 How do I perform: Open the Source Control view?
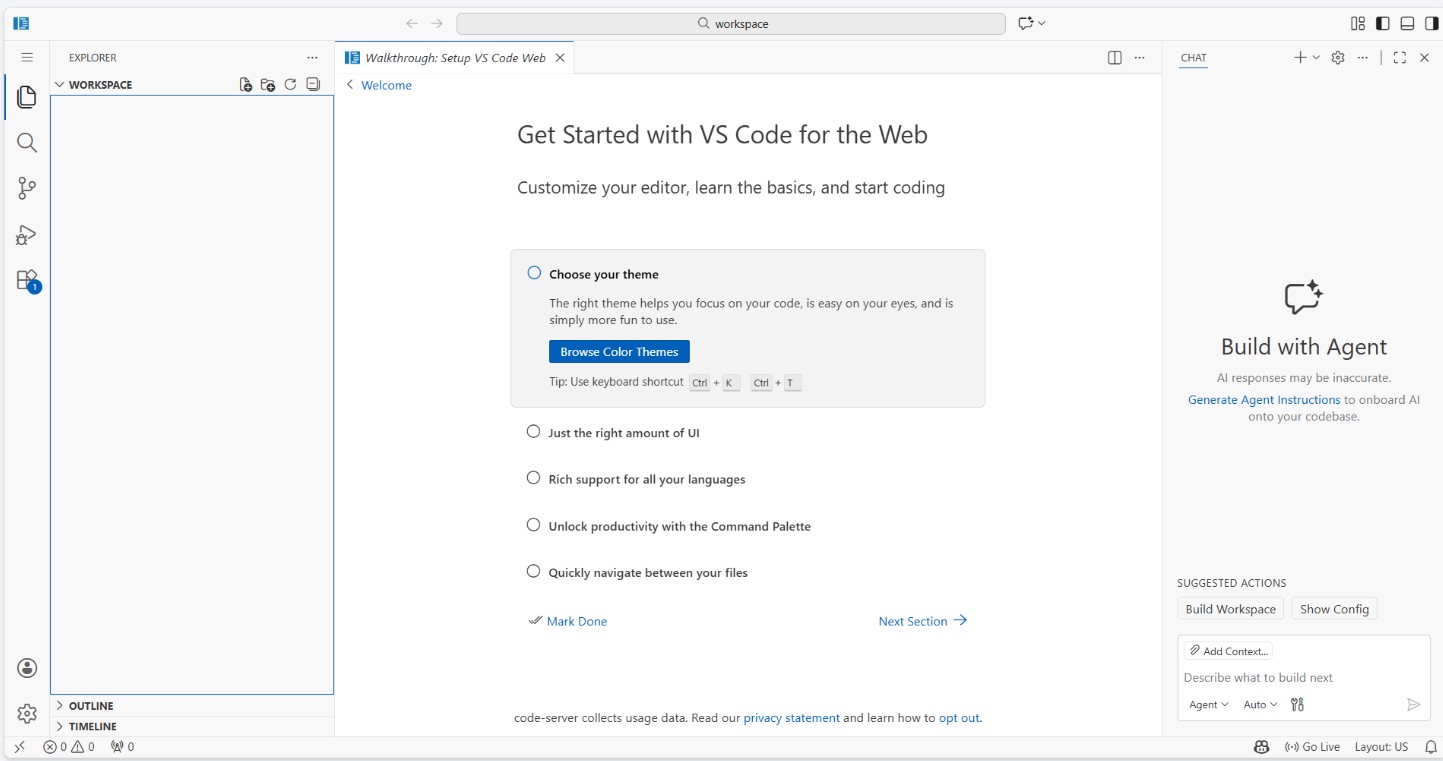(x=27, y=188)
